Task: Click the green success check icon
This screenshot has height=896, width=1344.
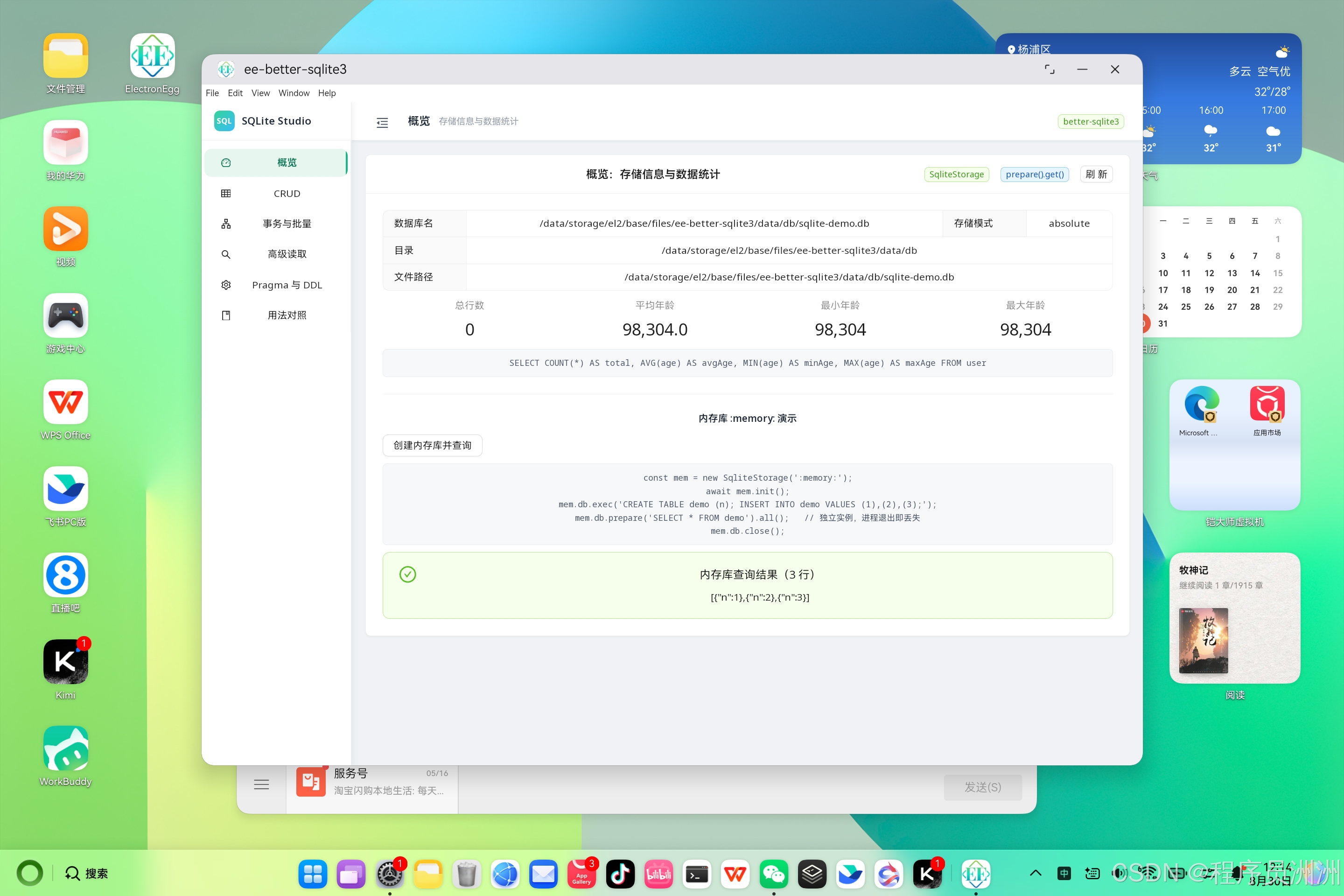Action: pos(407,574)
